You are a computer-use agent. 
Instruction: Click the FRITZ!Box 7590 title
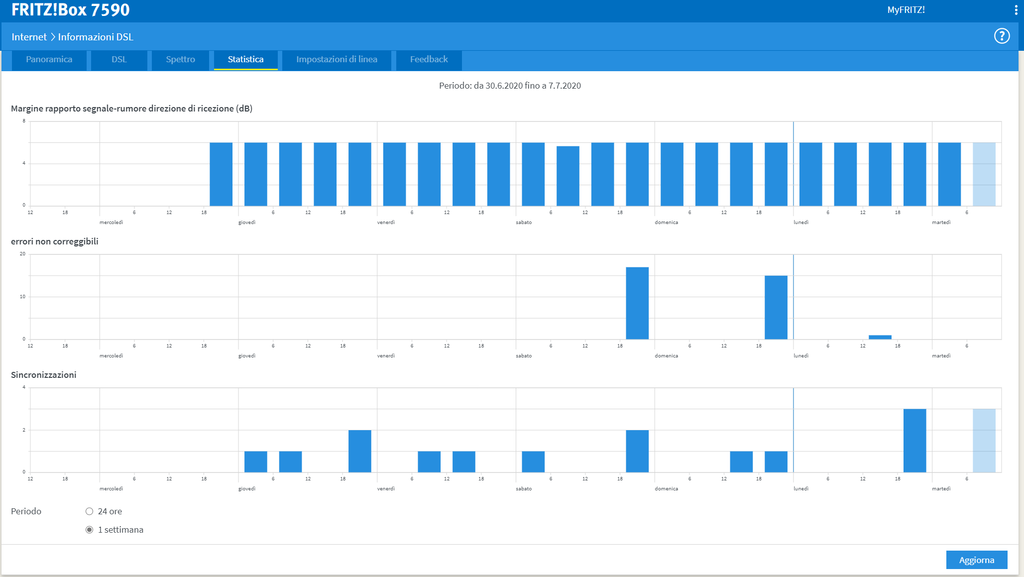click(x=70, y=10)
